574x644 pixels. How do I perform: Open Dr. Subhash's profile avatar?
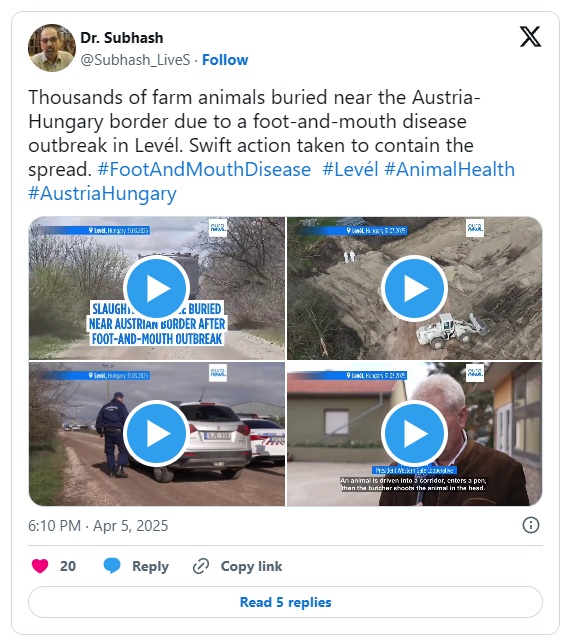click(x=52, y=48)
